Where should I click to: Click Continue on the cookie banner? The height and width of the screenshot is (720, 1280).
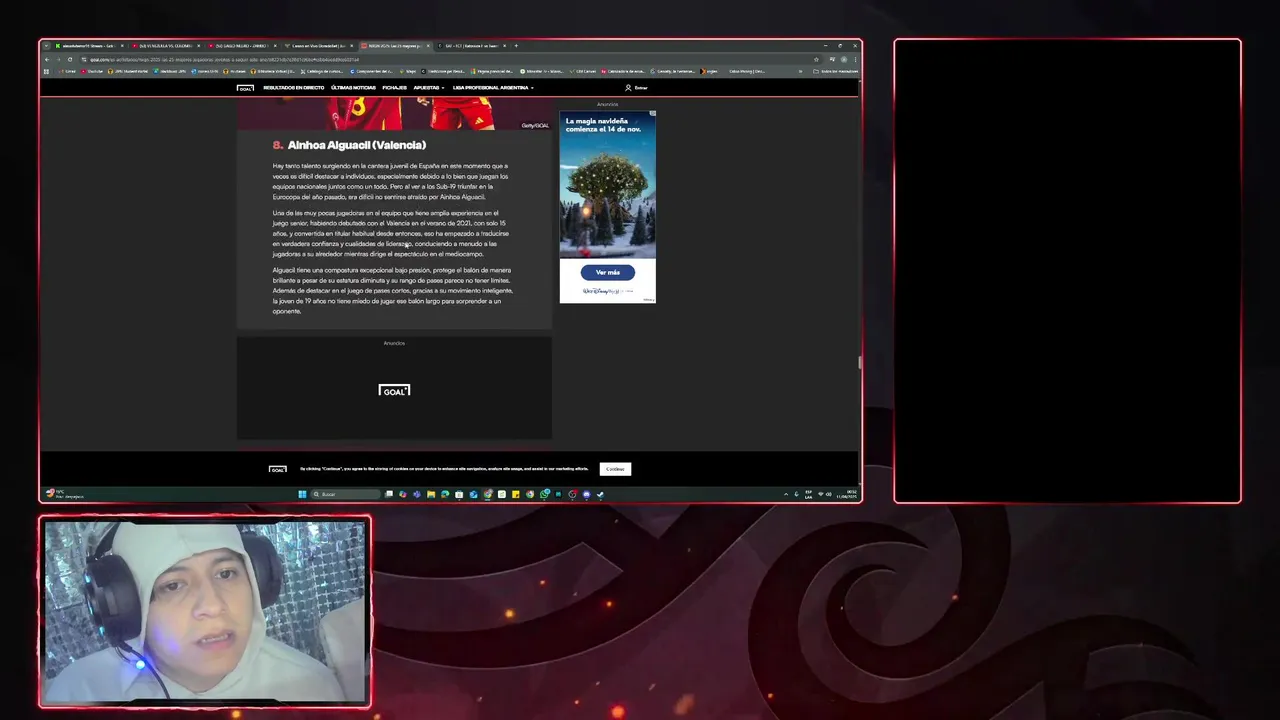(x=615, y=469)
